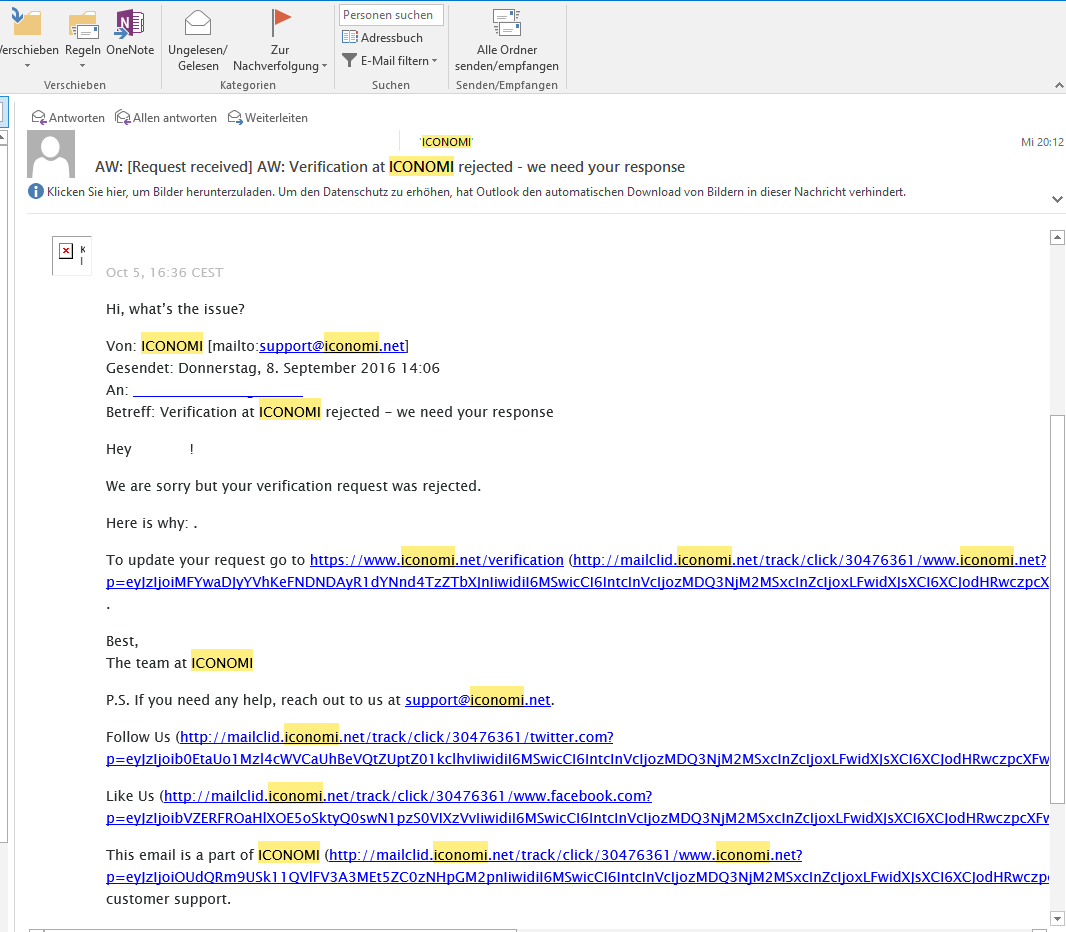The width and height of the screenshot is (1066, 932).
Task: Click 'The team at ICONOMI' signature
Action: [179, 663]
